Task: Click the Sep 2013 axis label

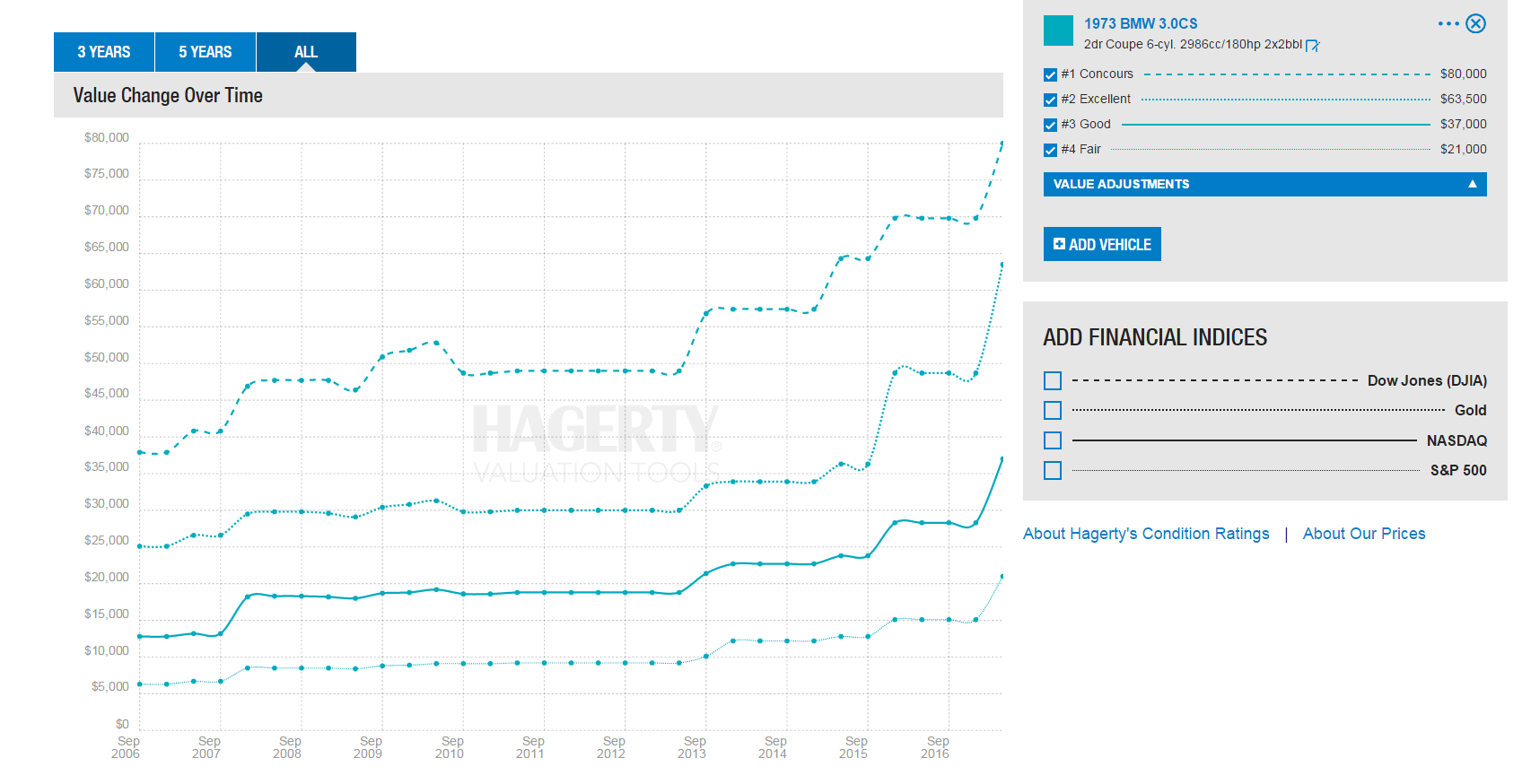Action: 693,747
